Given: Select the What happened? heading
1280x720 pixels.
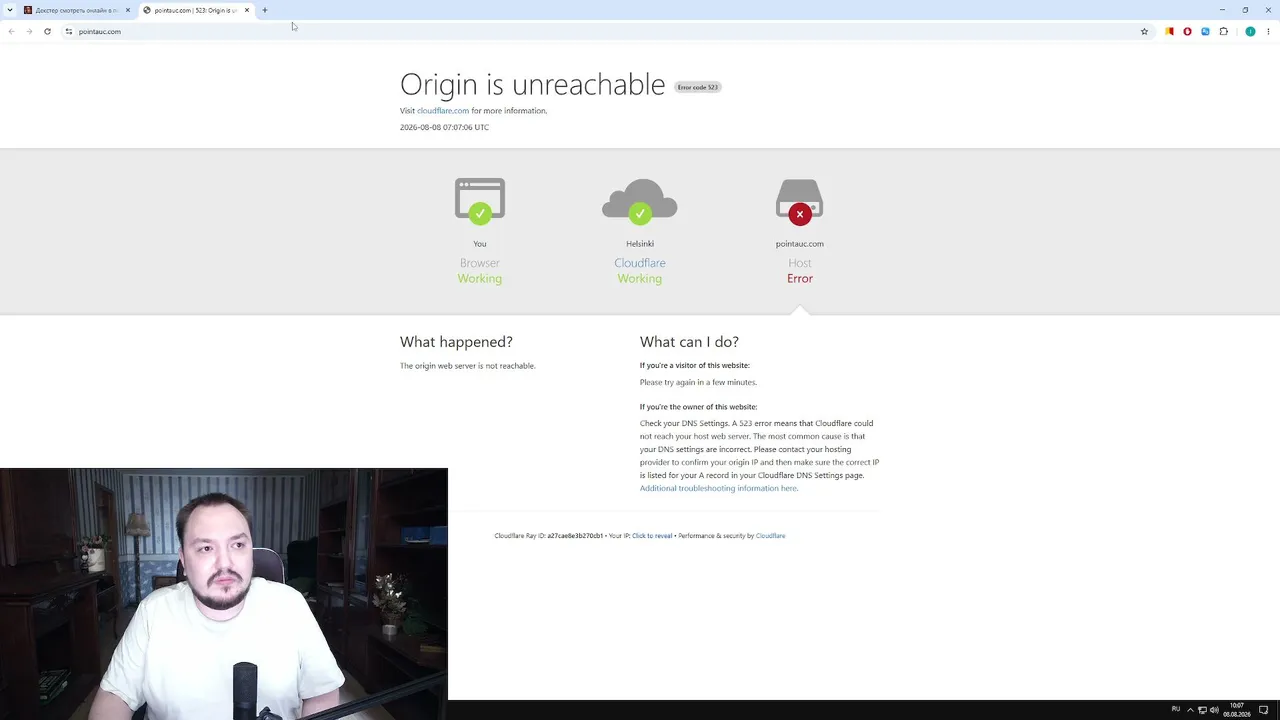Looking at the screenshot, I should click(x=456, y=342).
